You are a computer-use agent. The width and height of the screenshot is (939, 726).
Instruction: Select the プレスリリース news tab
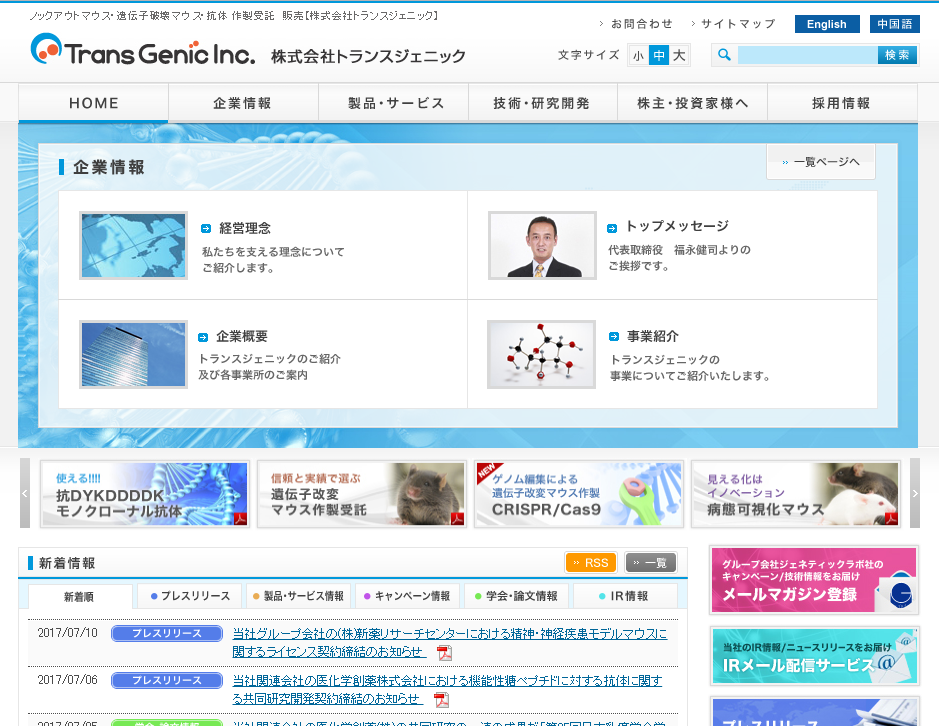click(x=189, y=596)
